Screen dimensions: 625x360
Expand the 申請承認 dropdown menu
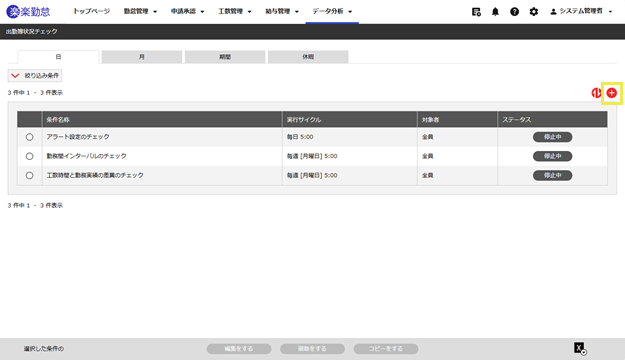[x=187, y=12]
